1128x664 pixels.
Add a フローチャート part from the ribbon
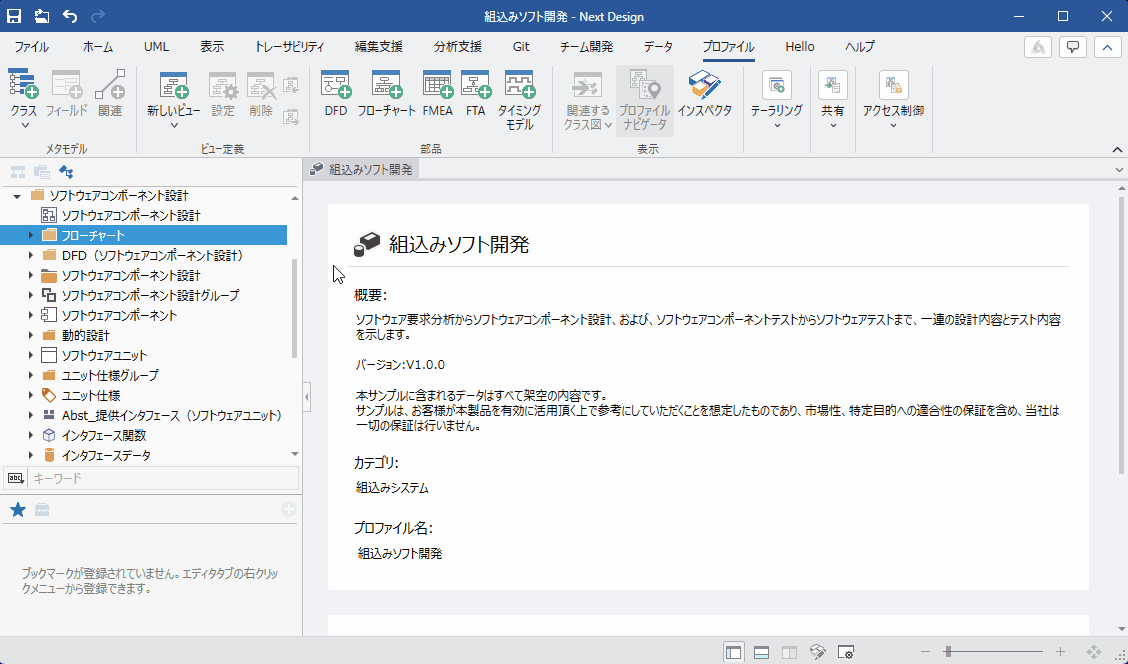(387, 94)
